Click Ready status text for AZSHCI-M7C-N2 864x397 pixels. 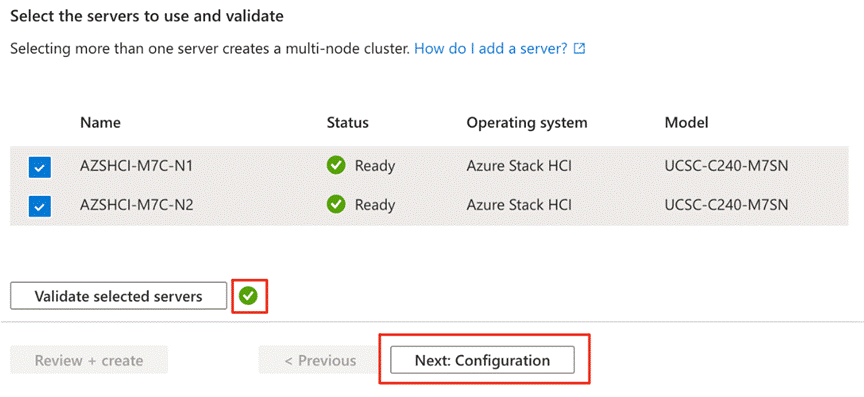pyautogui.click(x=375, y=205)
